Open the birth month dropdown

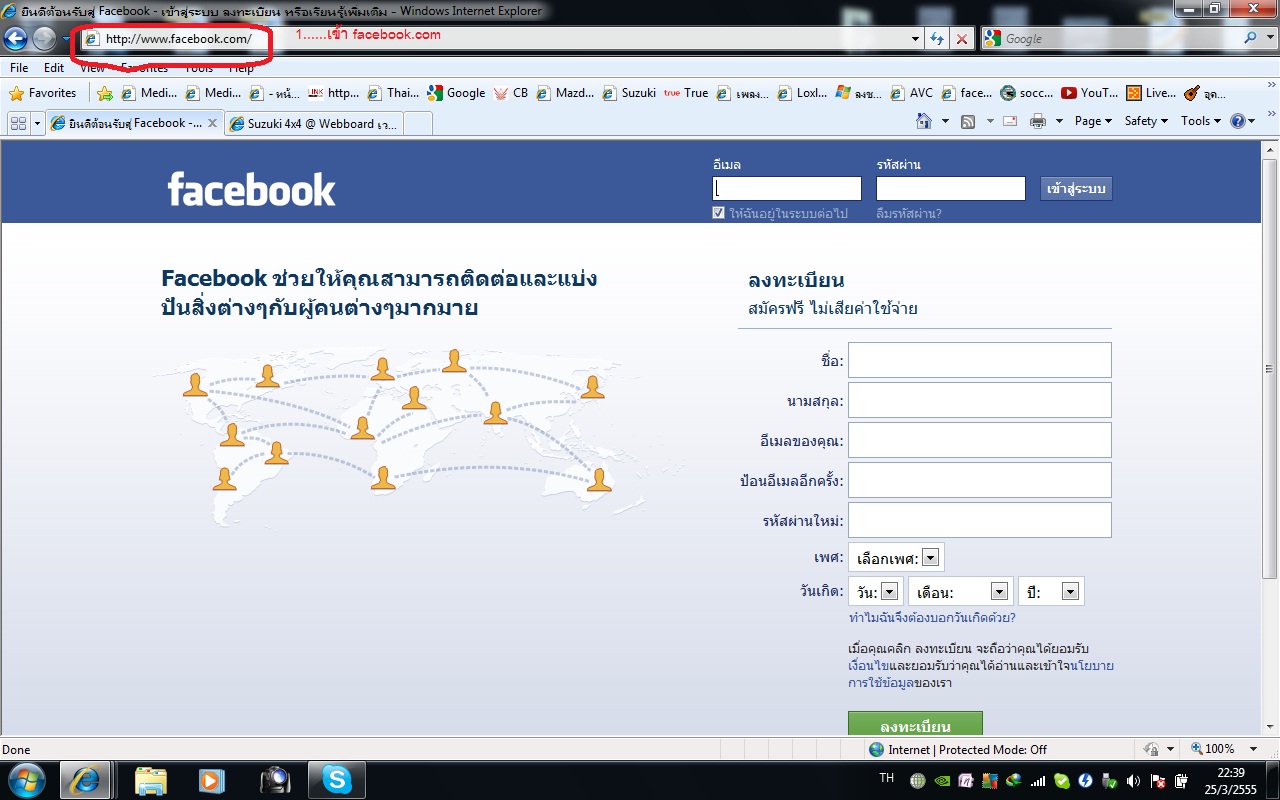(998, 592)
